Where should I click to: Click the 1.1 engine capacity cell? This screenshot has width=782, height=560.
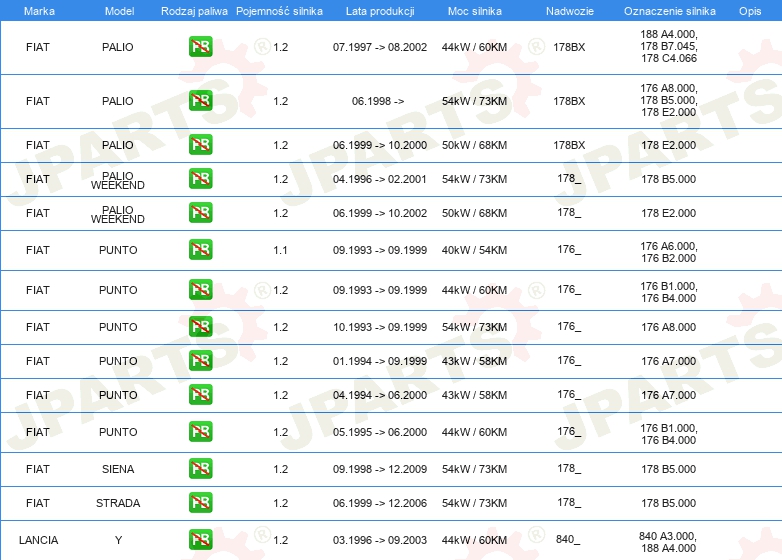280,250
